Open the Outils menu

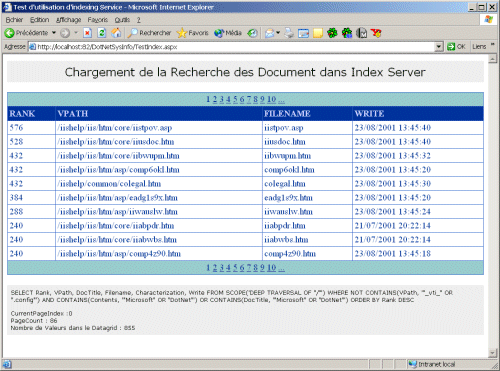tap(122, 20)
